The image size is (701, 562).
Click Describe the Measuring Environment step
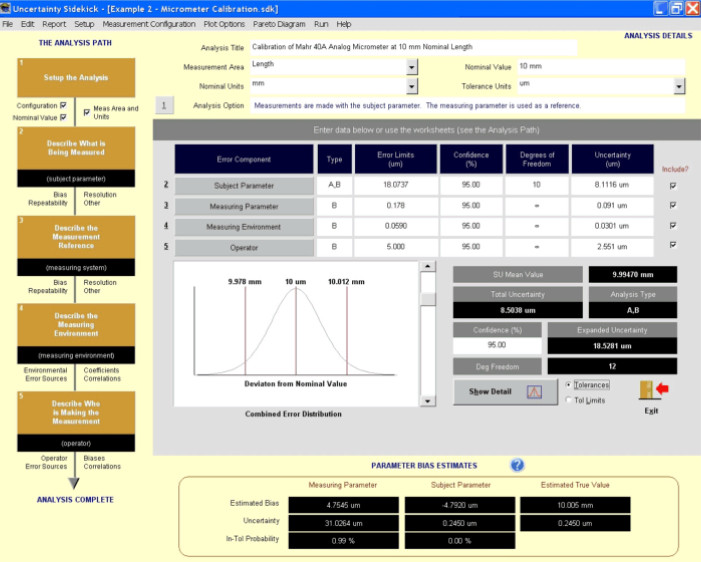(x=76, y=325)
